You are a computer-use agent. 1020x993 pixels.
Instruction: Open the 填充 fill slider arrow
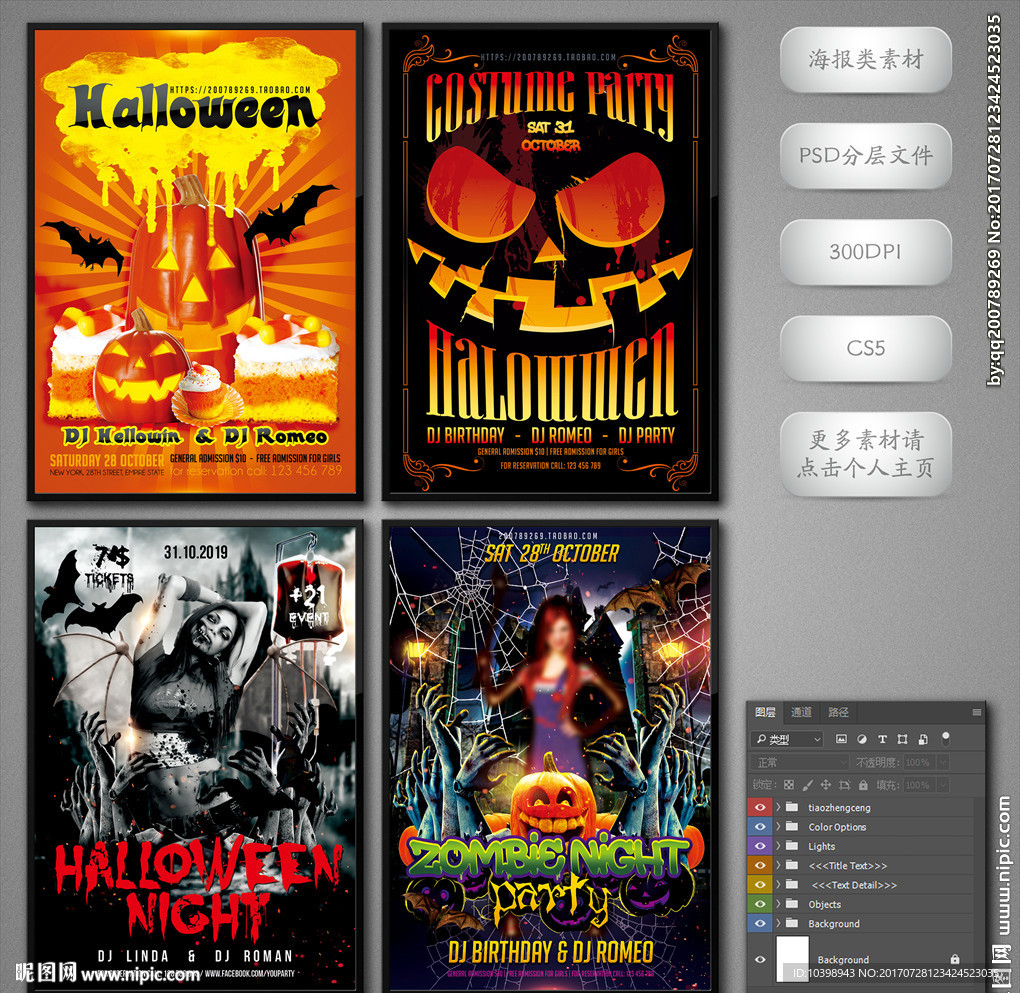(943, 785)
